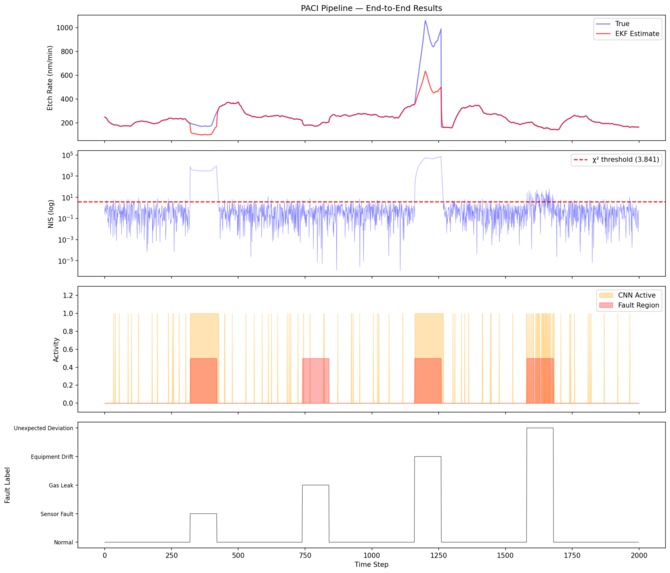Select the 'Unexpected Deviation' tick label
Screen dimensions: 670x573
click(x=43, y=428)
